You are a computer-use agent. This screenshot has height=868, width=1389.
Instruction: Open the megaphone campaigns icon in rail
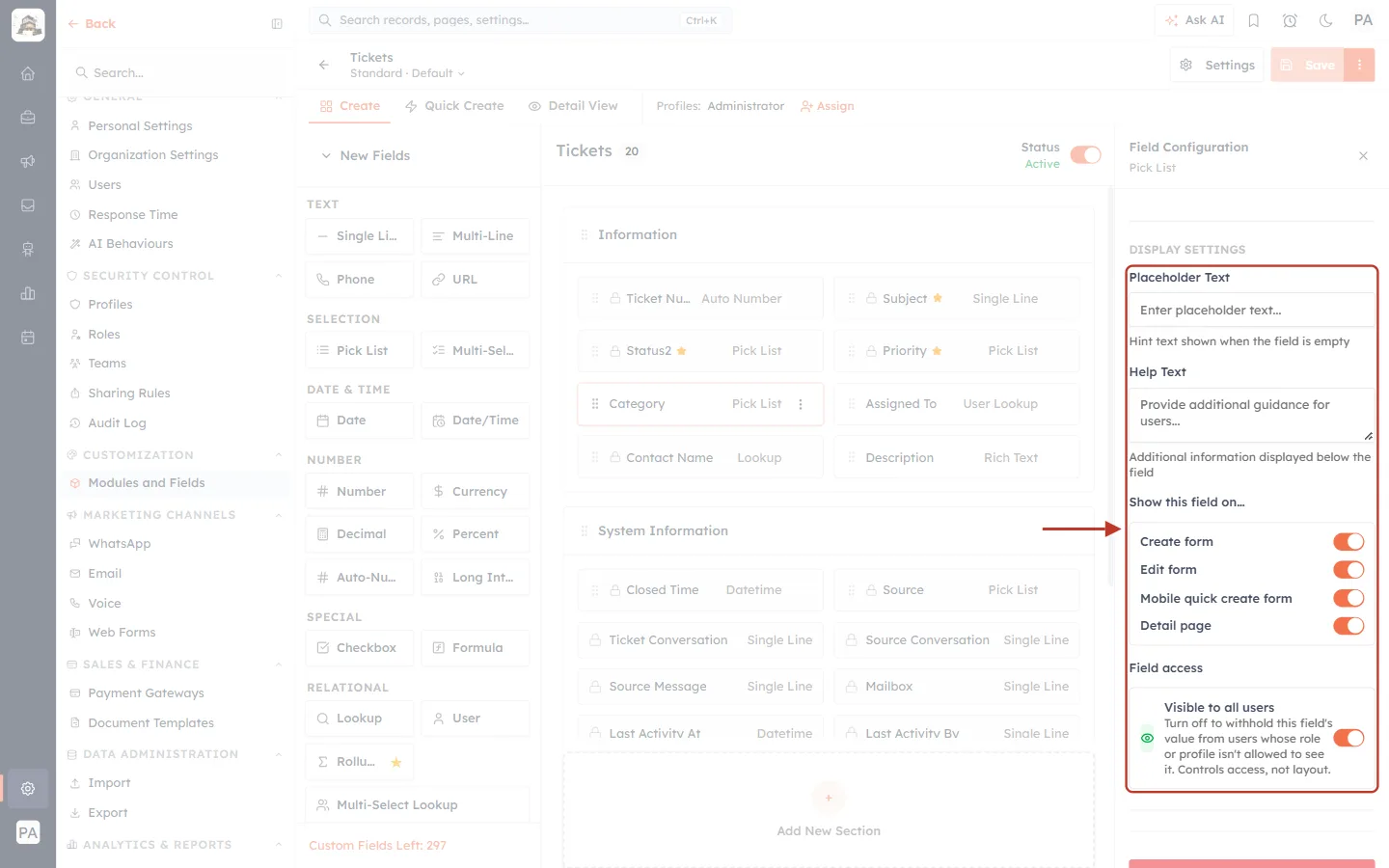pos(28,161)
